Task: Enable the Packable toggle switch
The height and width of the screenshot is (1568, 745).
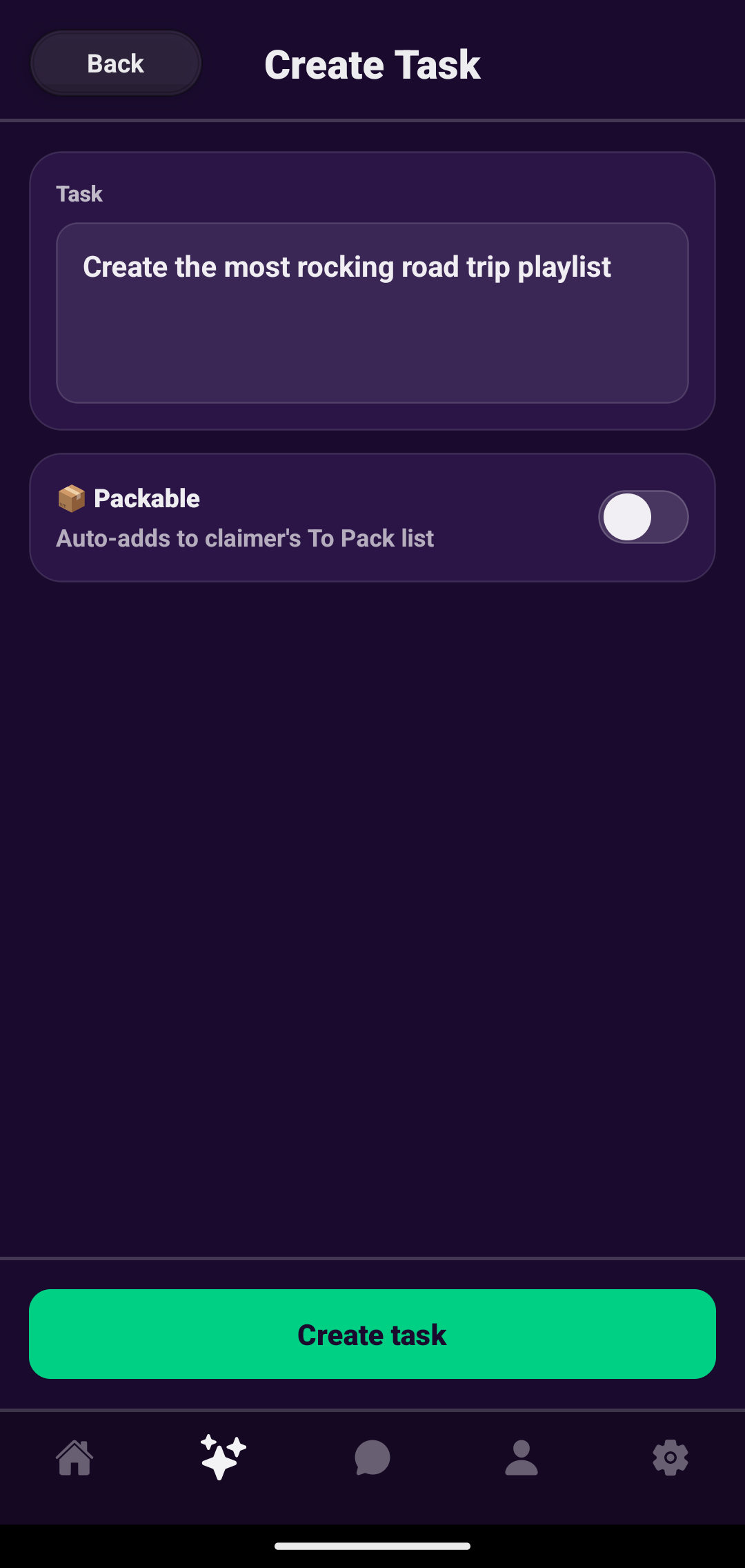Action: 643,517
